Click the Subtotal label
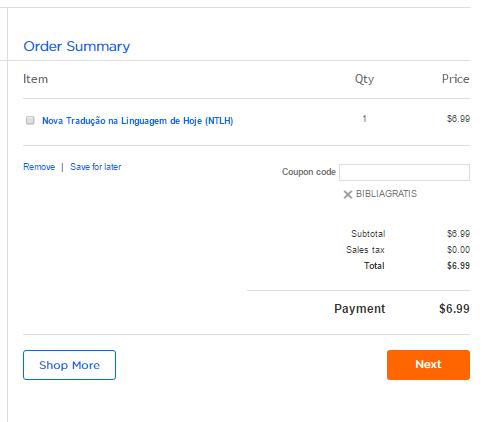The image size is (491, 422). (x=368, y=234)
